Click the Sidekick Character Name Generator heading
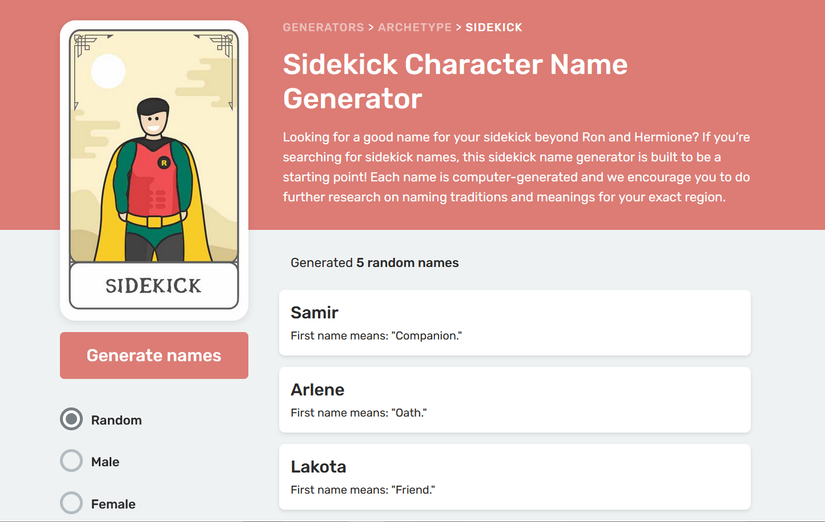The height and width of the screenshot is (522, 825). [x=455, y=81]
